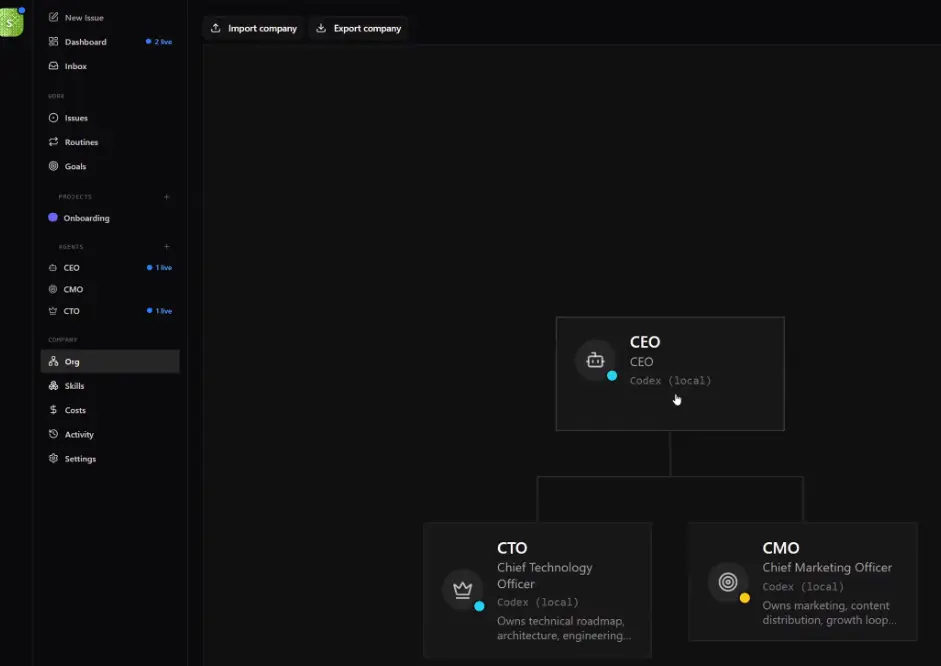The width and height of the screenshot is (941, 666).
Task: Click the company logo avatar
Action: coord(12,22)
